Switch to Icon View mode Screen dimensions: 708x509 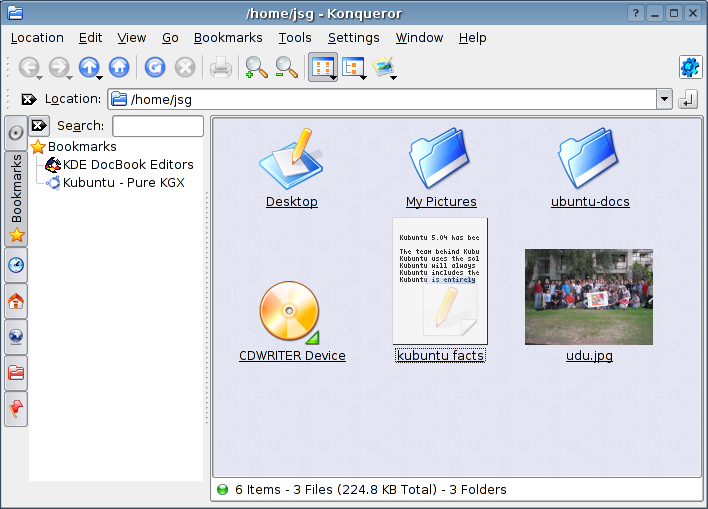pyautogui.click(x=321, y=67)
